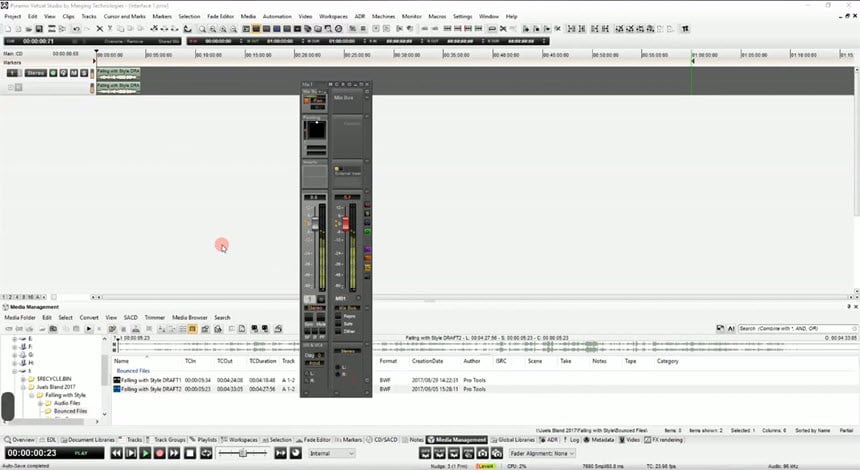Viewport: 860px width, 471px height.
Task: Click the AI icon beside the search field
Action: 731,328
